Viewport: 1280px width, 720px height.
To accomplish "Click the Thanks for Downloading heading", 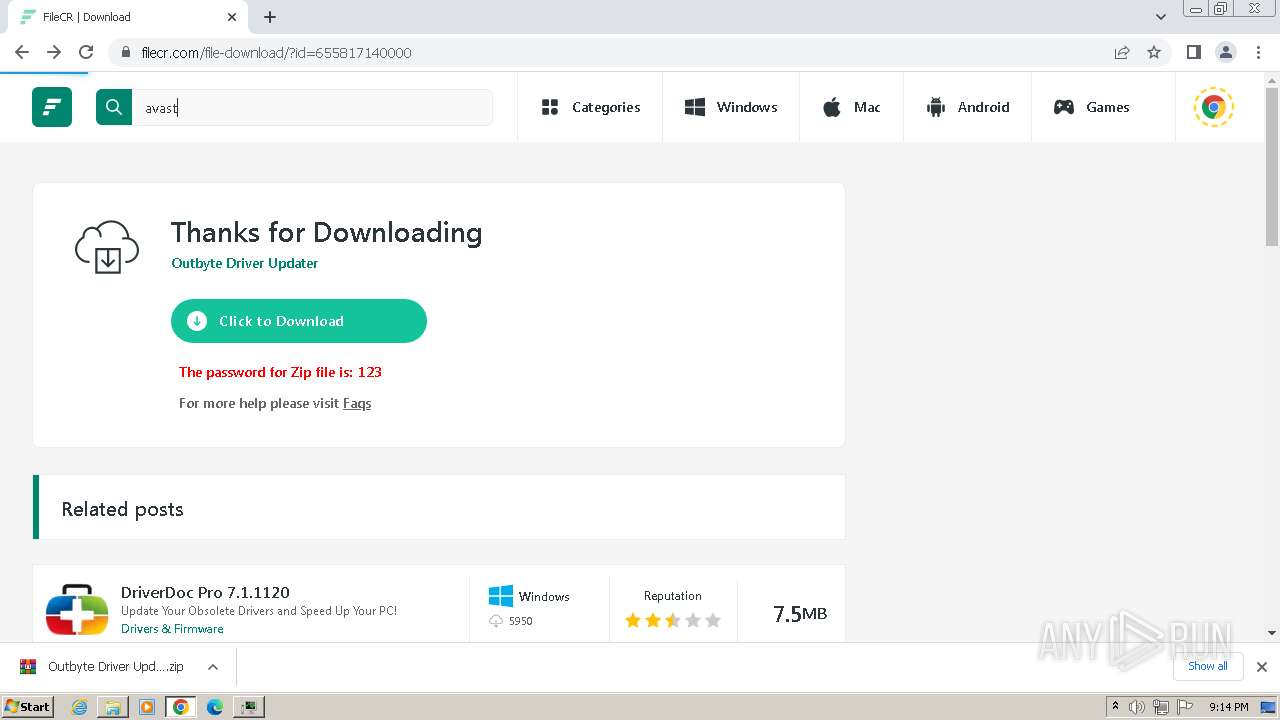I will click(327, 232).
